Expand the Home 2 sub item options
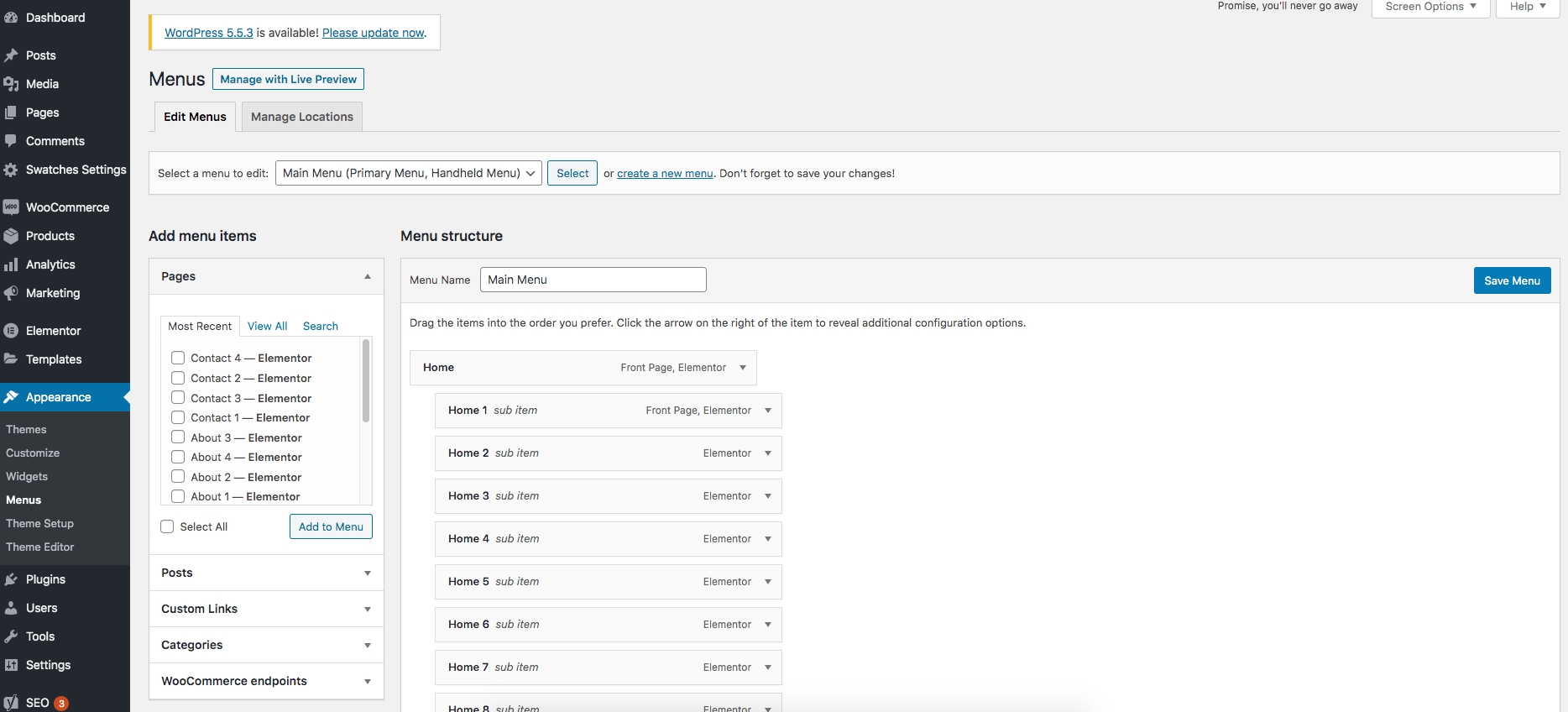The image size is (1568, 712). point(767,453)
